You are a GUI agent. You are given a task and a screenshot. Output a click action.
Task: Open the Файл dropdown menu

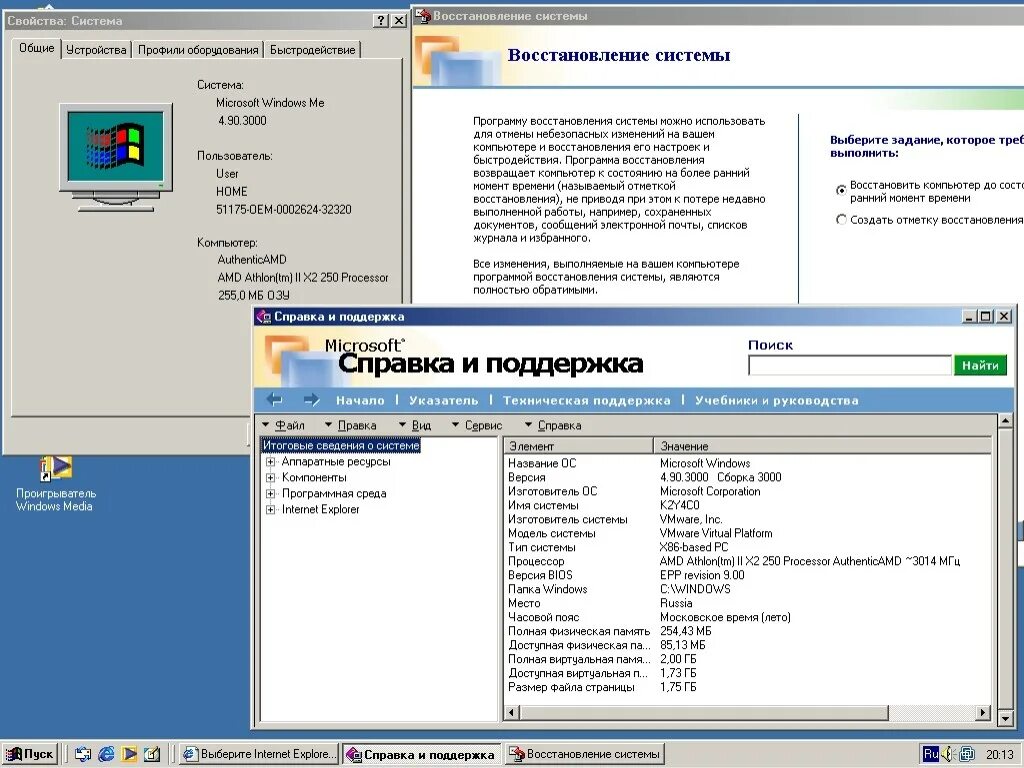coord(283,425)
